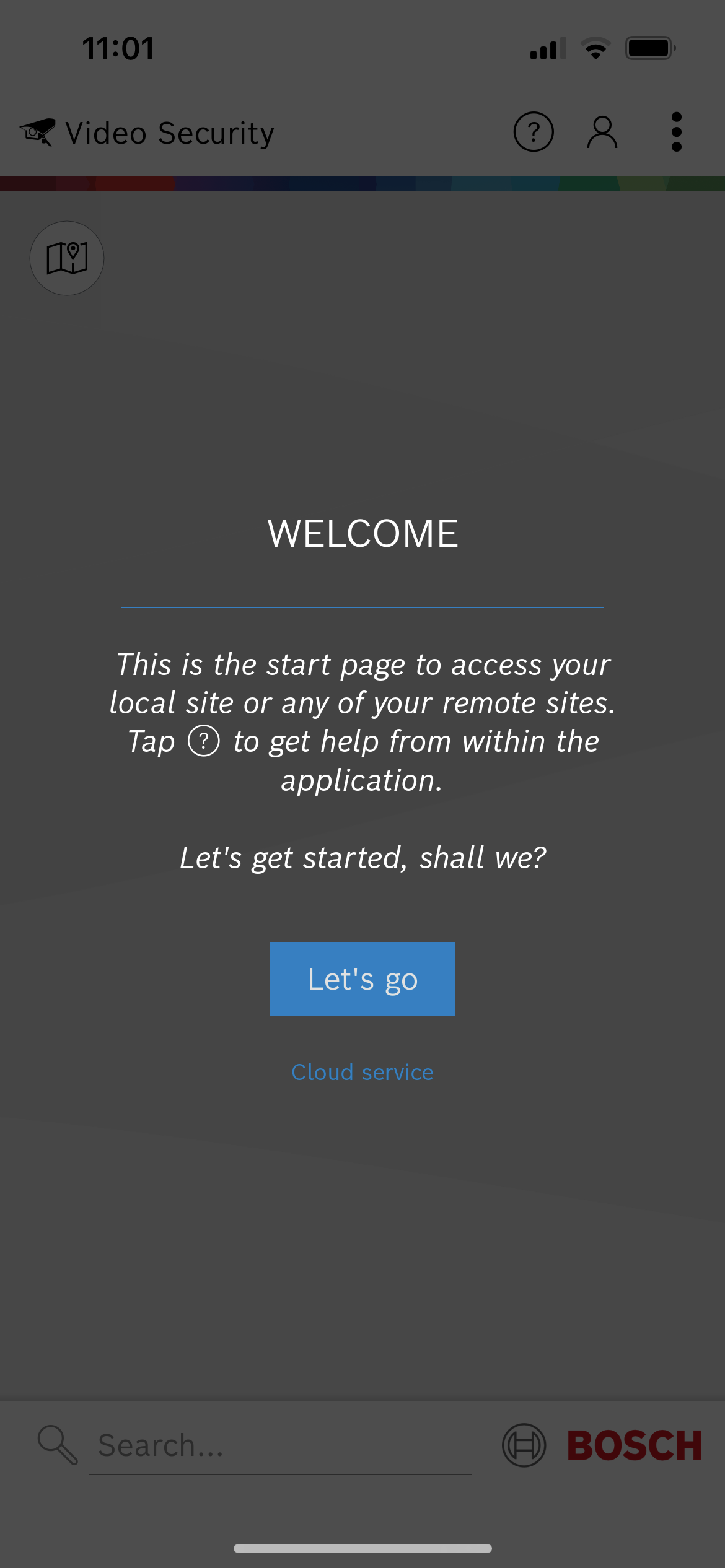
Task: Click the magnifying glass search icon
Action: (58, 1445)
